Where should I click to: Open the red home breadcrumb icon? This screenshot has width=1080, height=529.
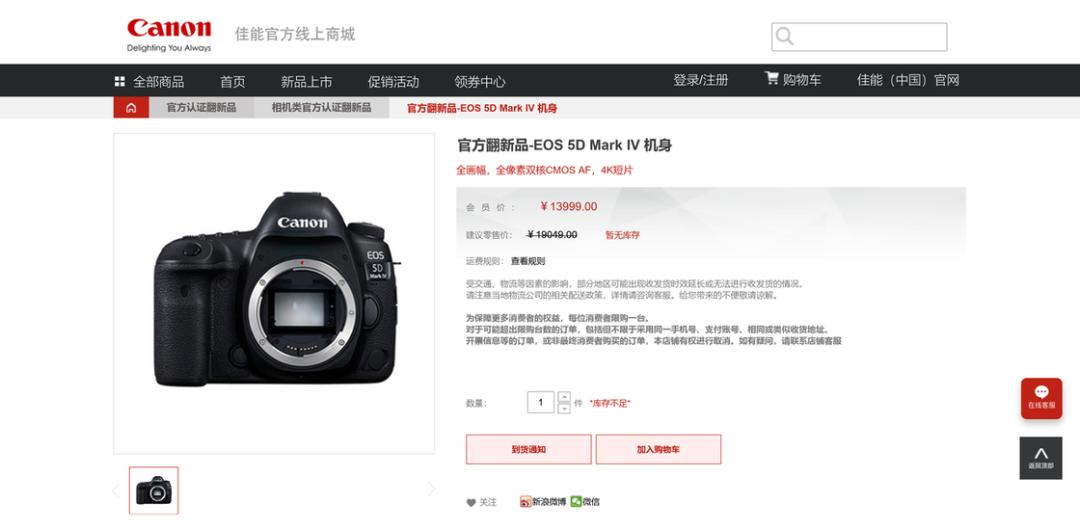[x=131, y=107]
